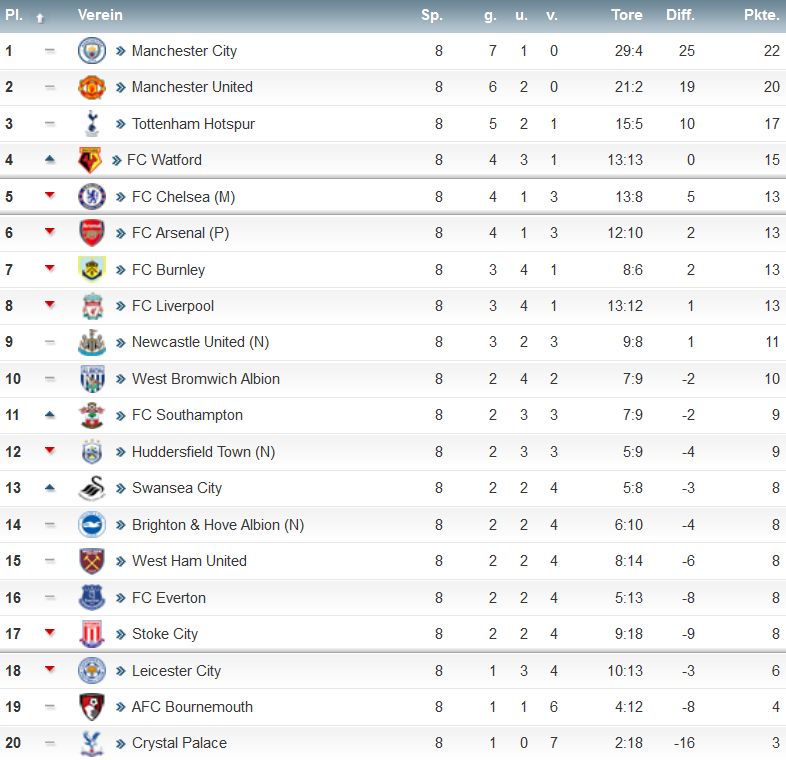Open the West Bromwich Albion team link

206,379
